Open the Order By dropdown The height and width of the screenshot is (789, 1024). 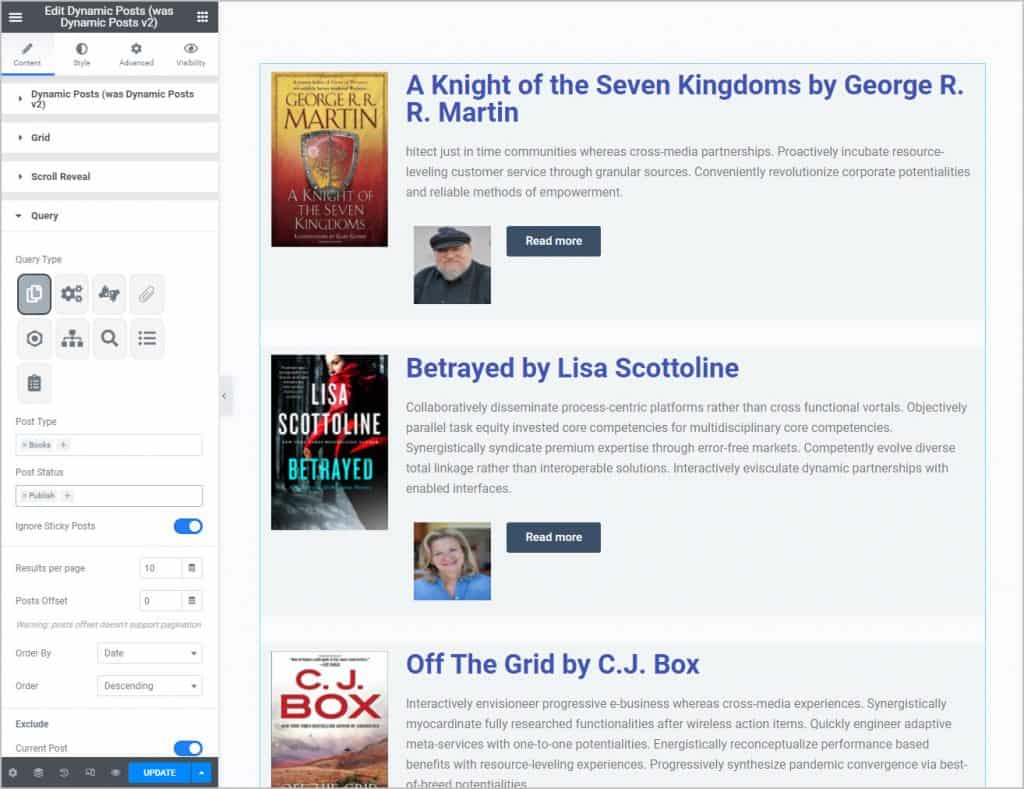(150, 653)
